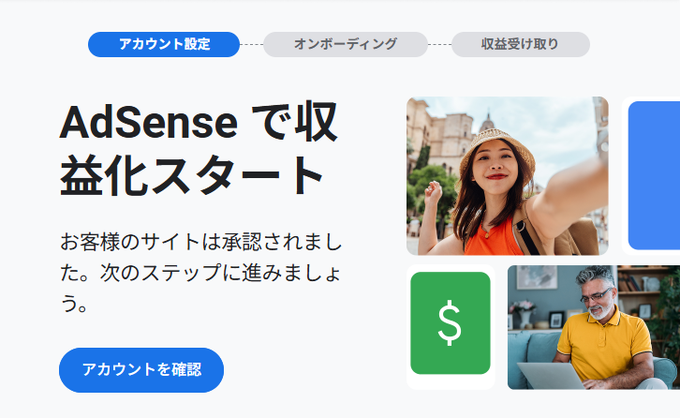The height and width of the screenshot is (418, 680).
Task: Click the silver laptop in the man's photo
Action: [x=550, y=376]
